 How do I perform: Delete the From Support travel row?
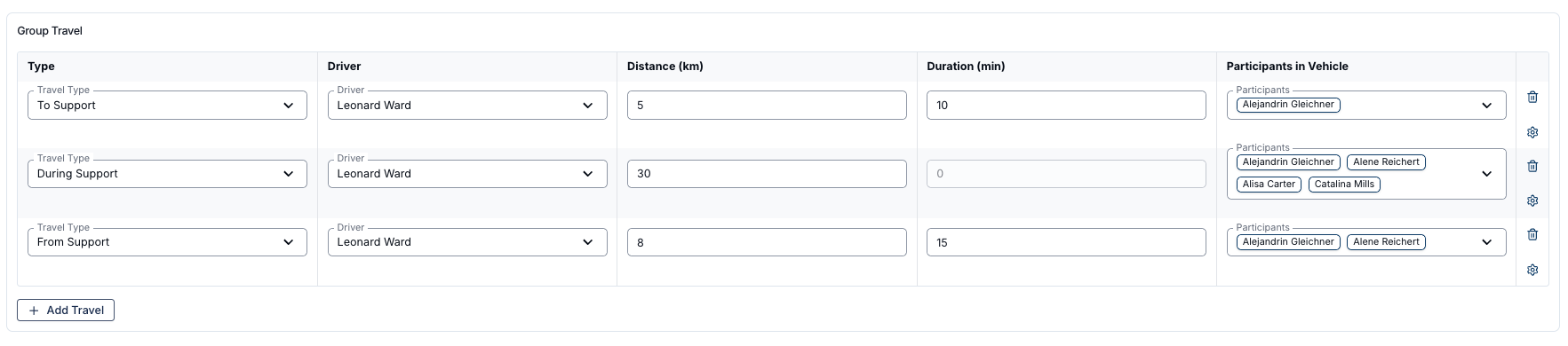[1532, 234]
